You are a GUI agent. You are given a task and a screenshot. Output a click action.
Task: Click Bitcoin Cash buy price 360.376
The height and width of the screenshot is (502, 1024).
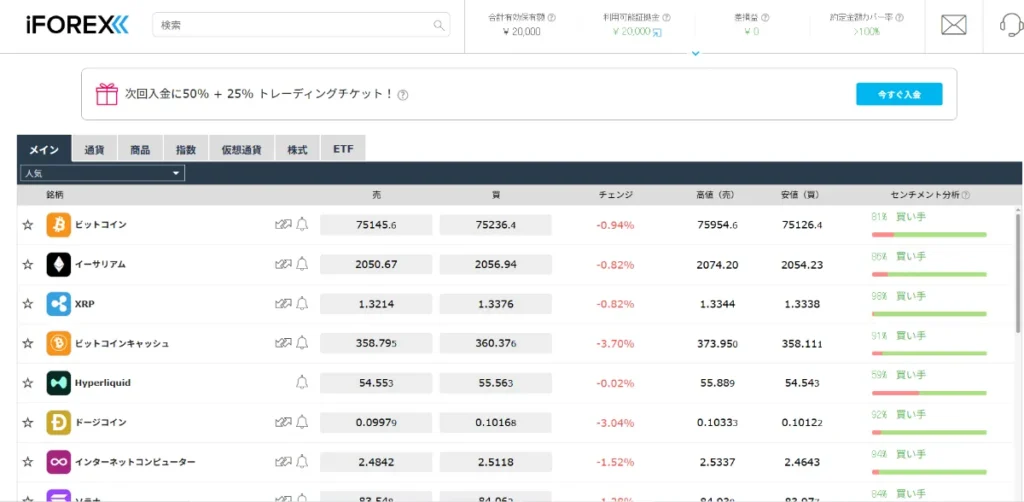coord(496,343)
